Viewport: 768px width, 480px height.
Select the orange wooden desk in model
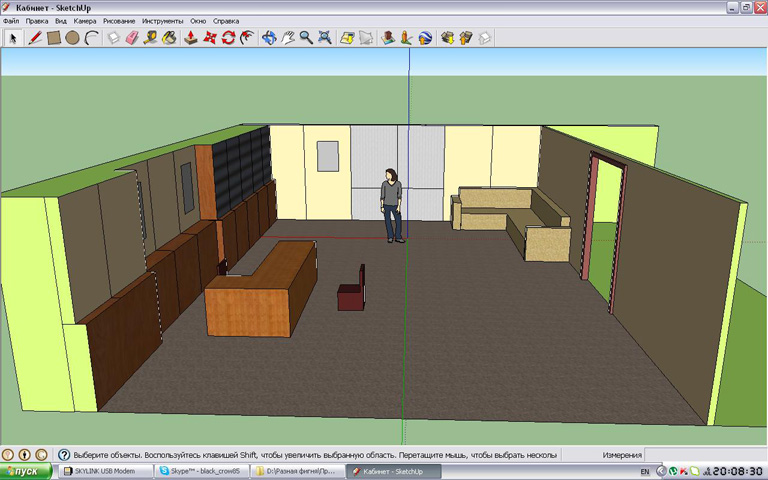tap(262, 289)
